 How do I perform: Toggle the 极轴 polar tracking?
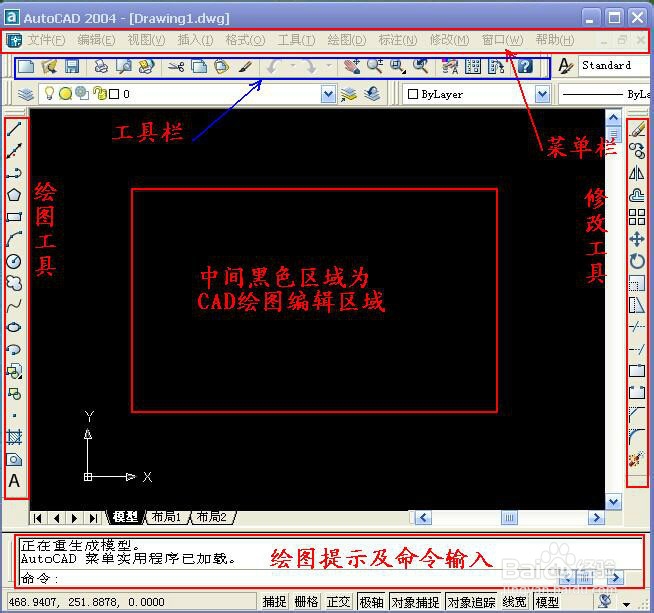(371, 602)
